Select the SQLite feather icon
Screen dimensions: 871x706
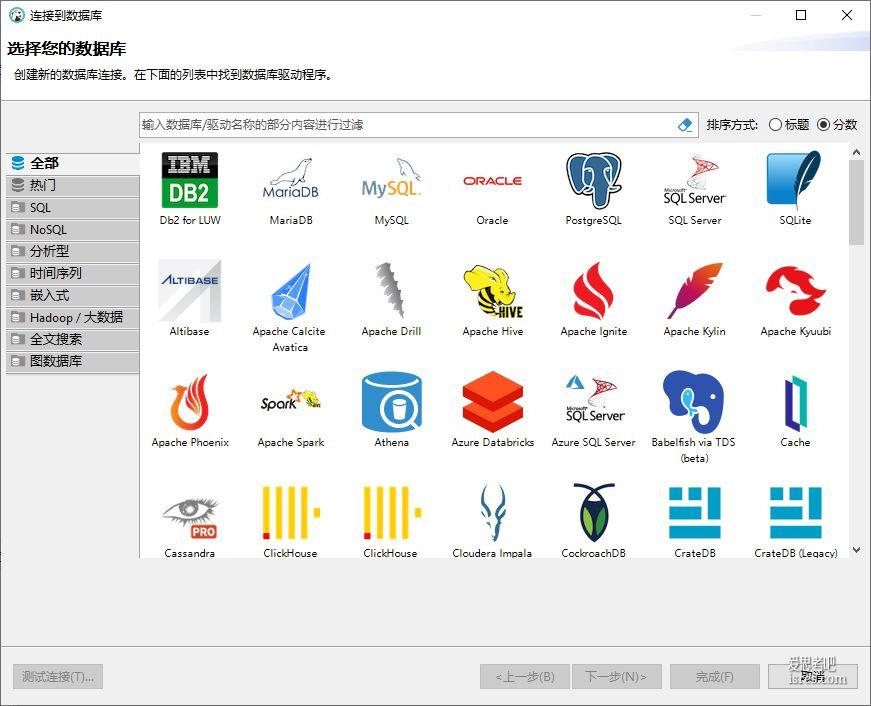pos(795,180)
